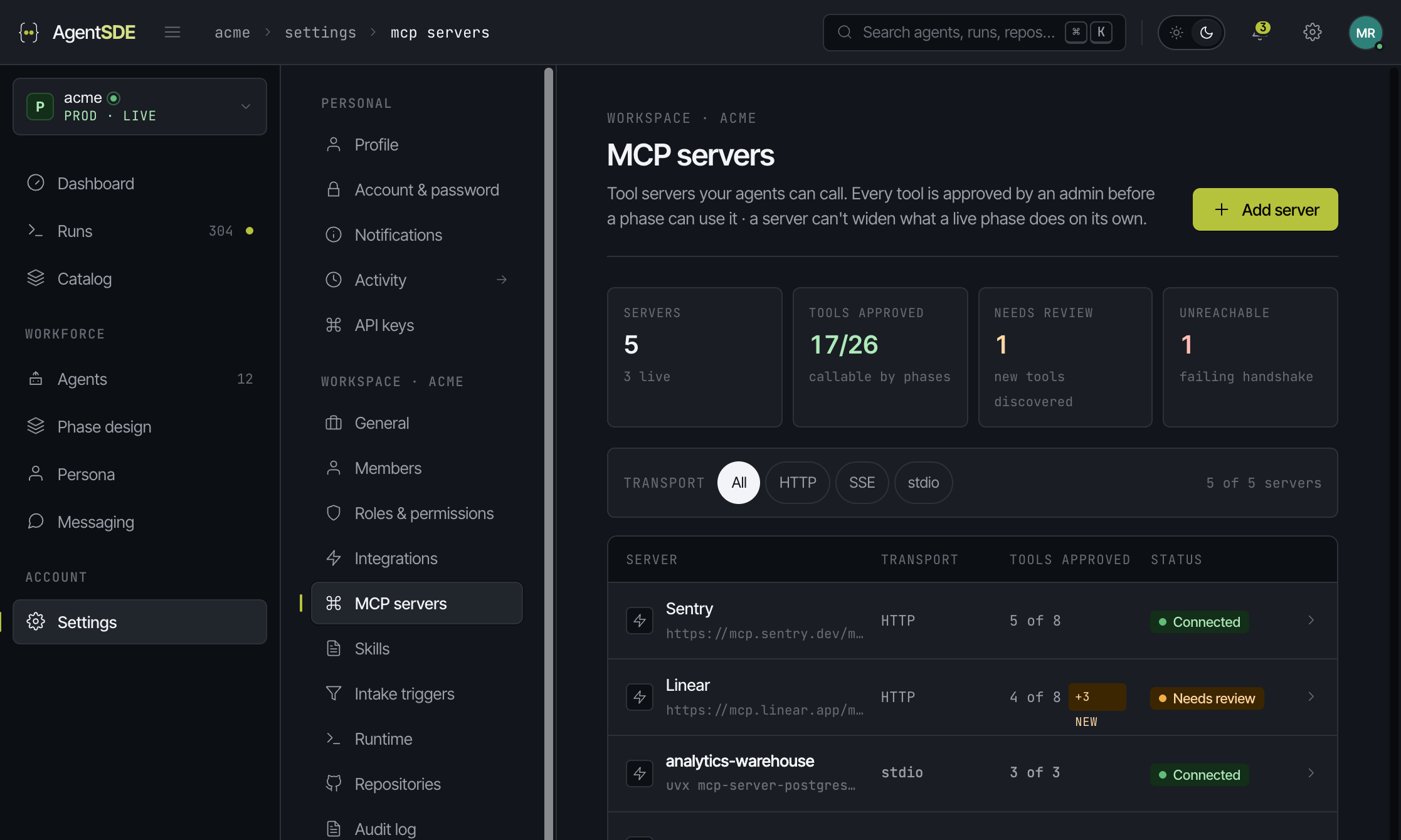Screen dimensions: 1401x840
Task: Click Activity row arrow
Action: 502,280
